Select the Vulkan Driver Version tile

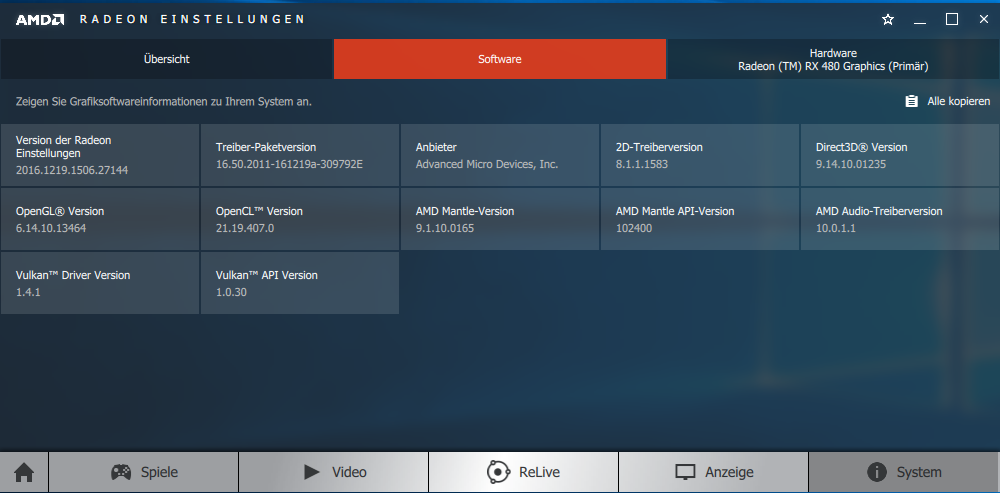pyautogui.click(x=100, y=283)
